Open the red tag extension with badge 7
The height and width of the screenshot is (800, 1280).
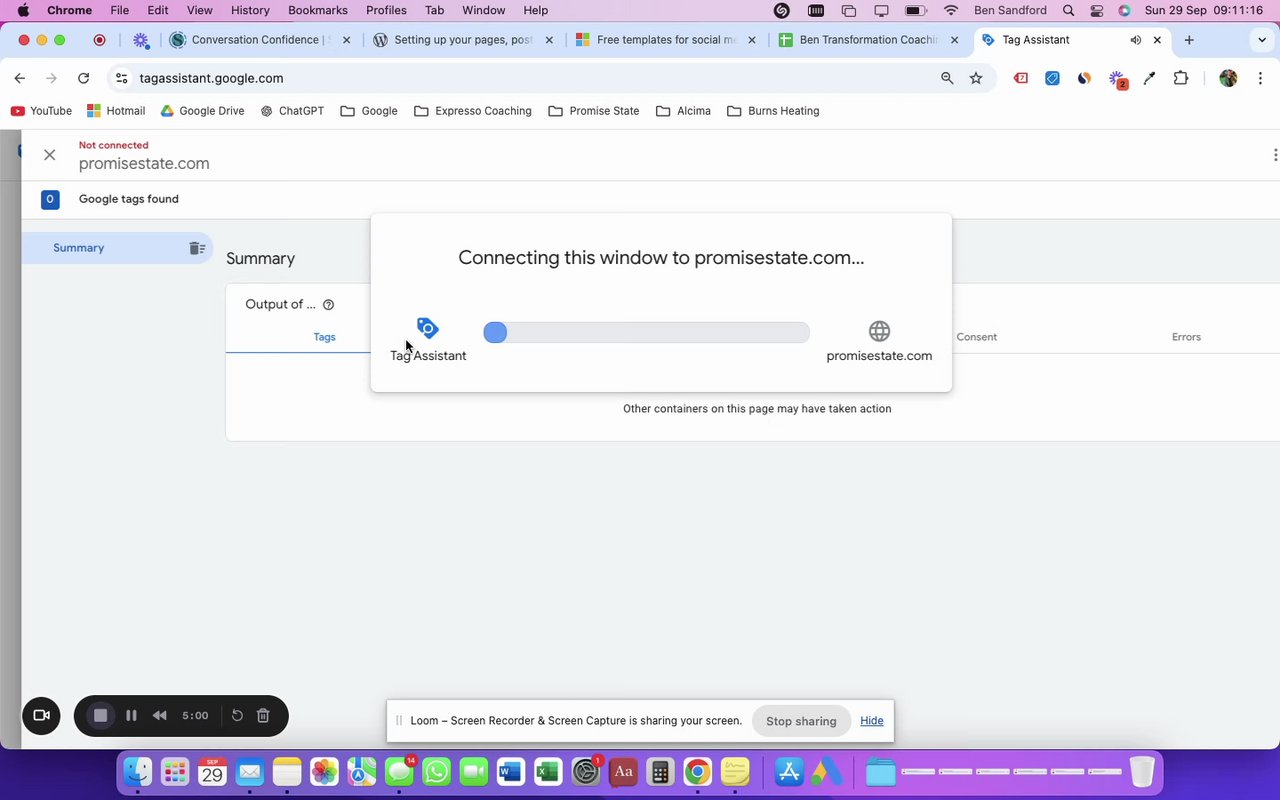(1021, 78)
